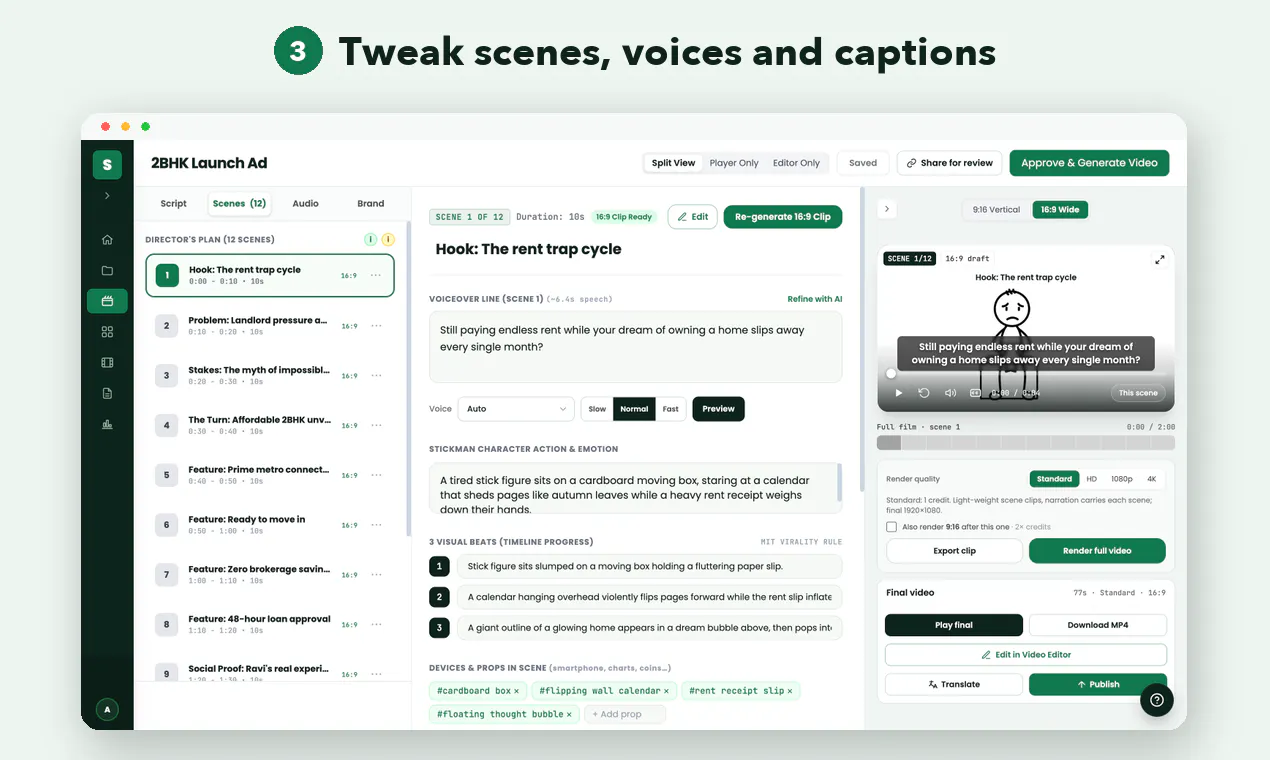
Task: Click the video player seek bar handle
Action: [891, 374]
